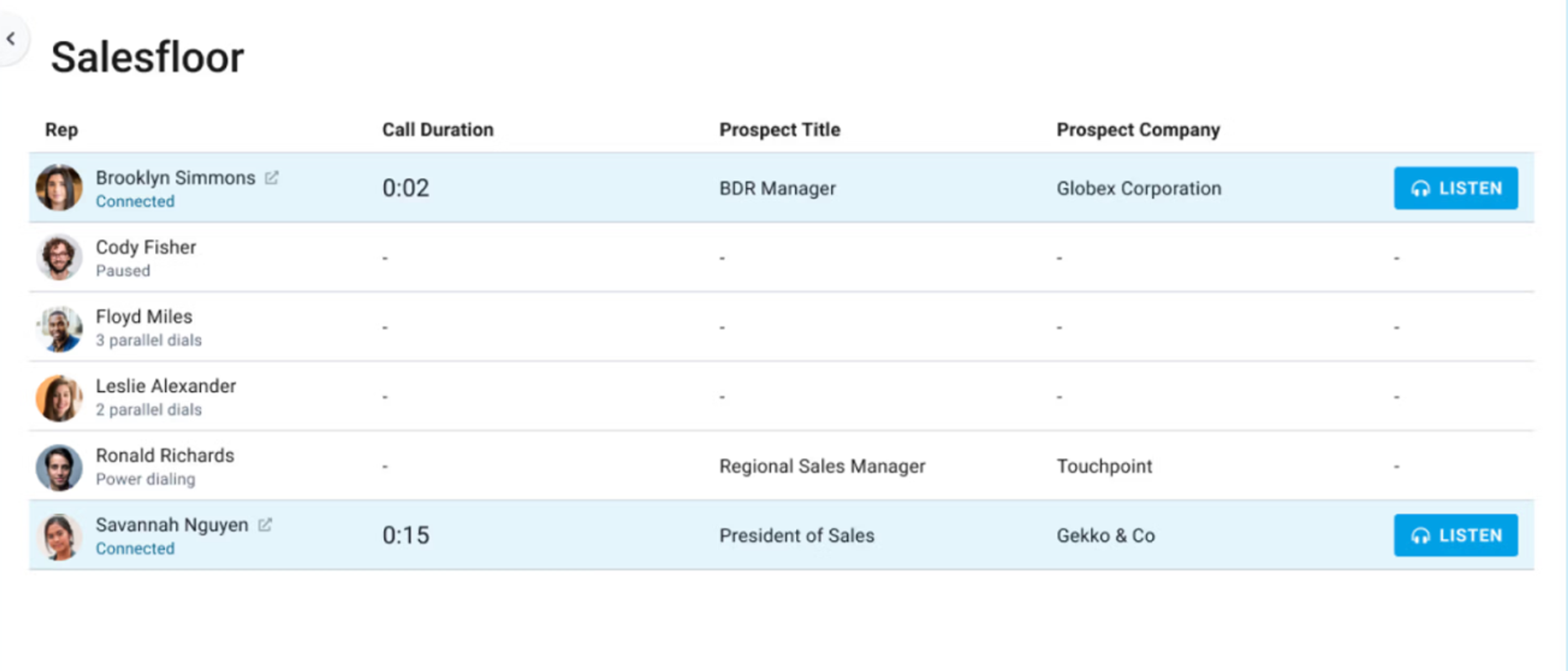Select the Cody Fisher rep name
The height and width of the screenshot is (671, 1568).
(x=146, y=247)
